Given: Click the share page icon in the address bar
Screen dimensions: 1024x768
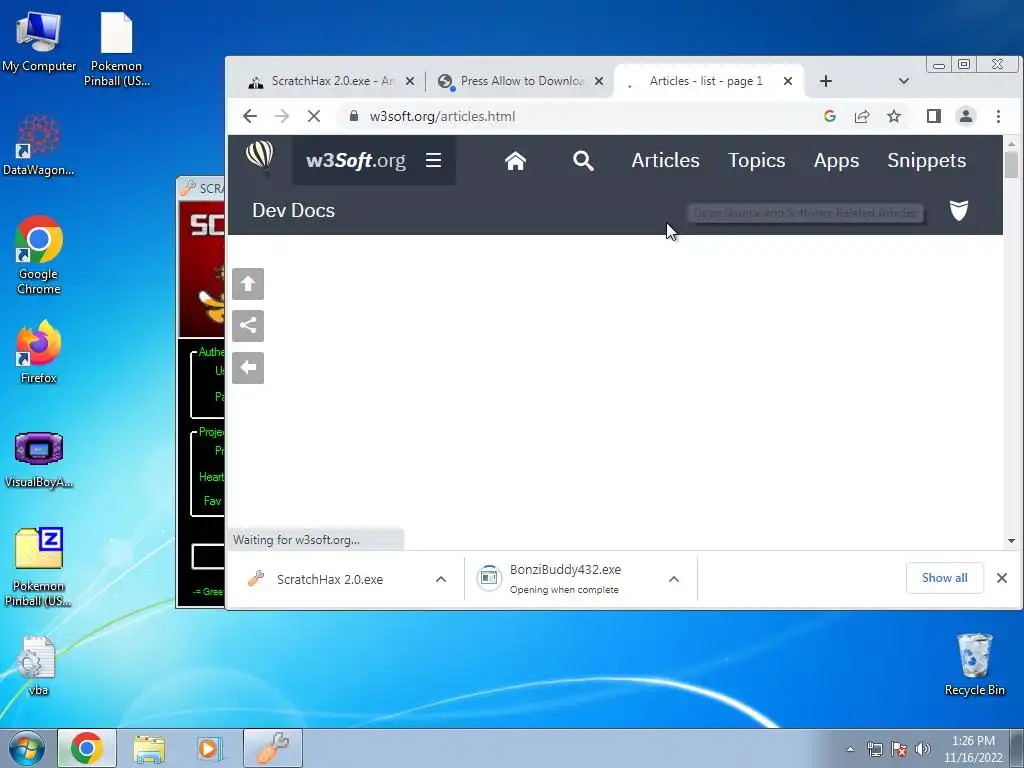Looking at the screenshot, I should (x=862, y=116).
